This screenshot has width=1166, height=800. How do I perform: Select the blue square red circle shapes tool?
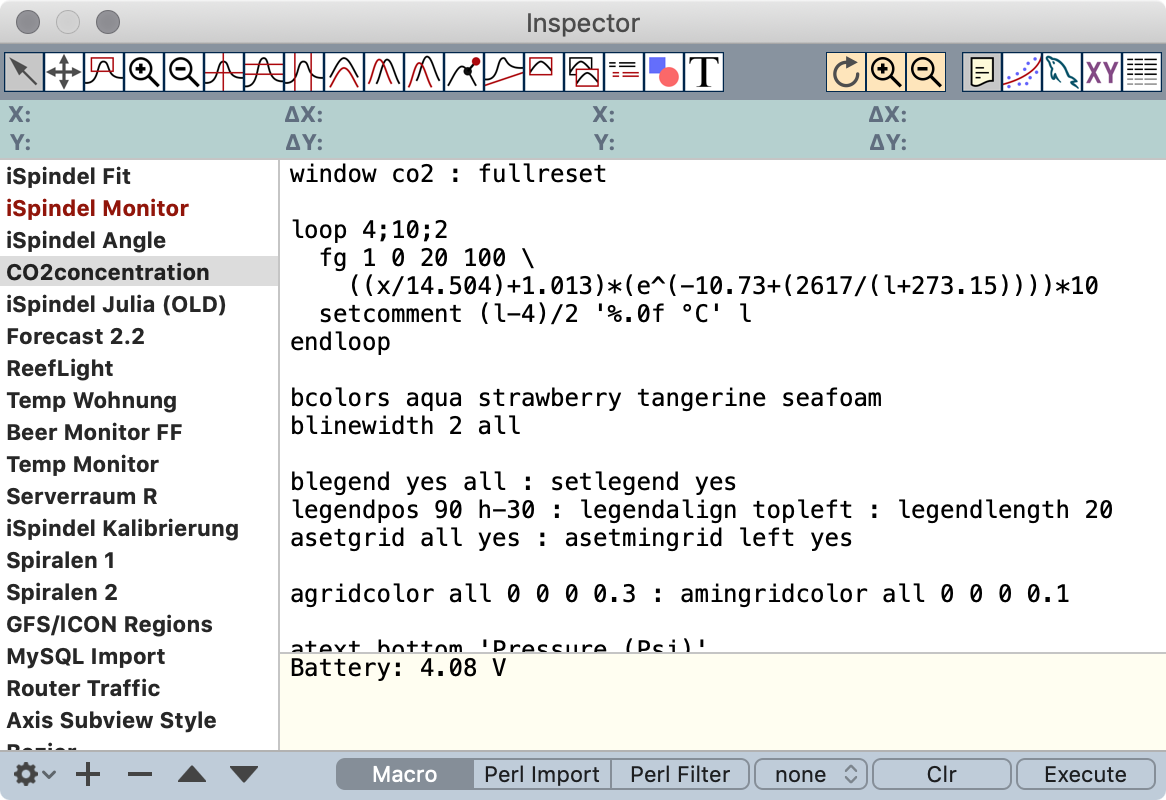tap(665, 72)
